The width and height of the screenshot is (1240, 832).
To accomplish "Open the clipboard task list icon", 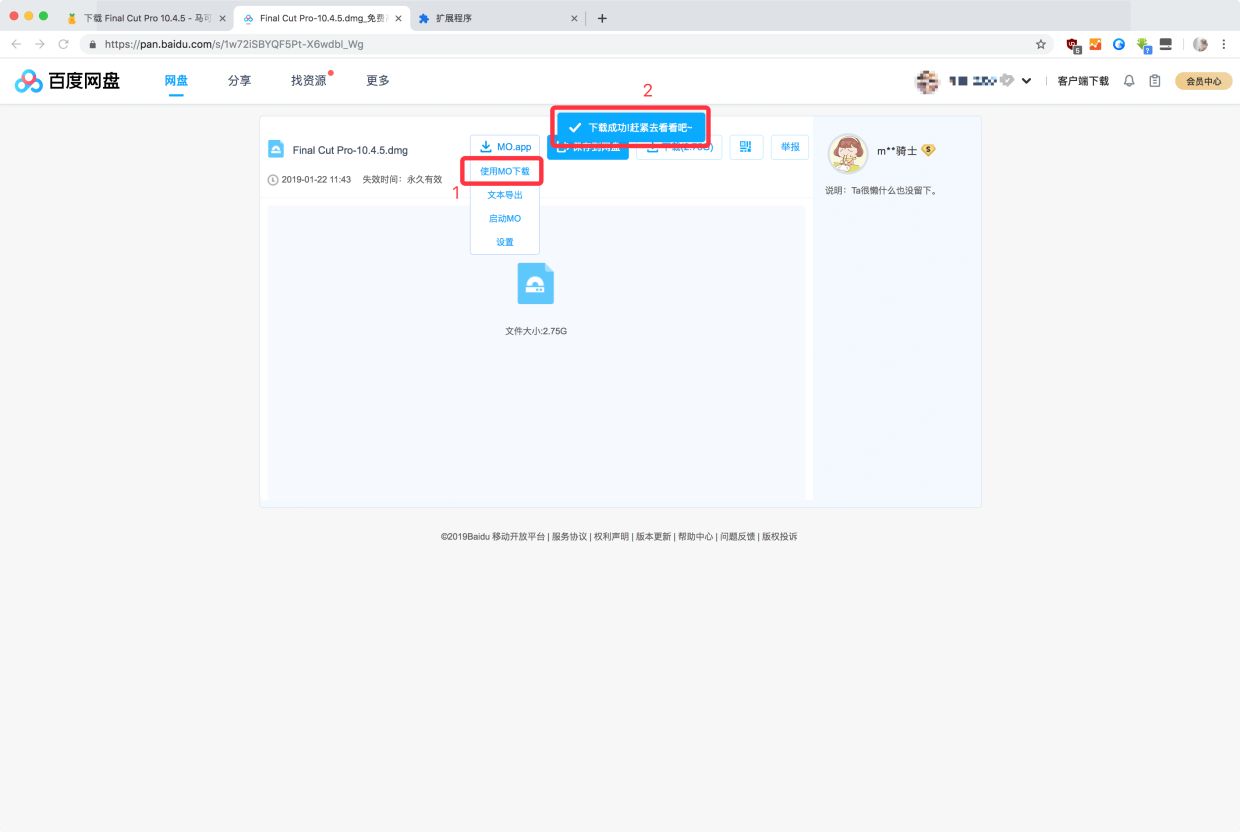I will [1155, 81].
